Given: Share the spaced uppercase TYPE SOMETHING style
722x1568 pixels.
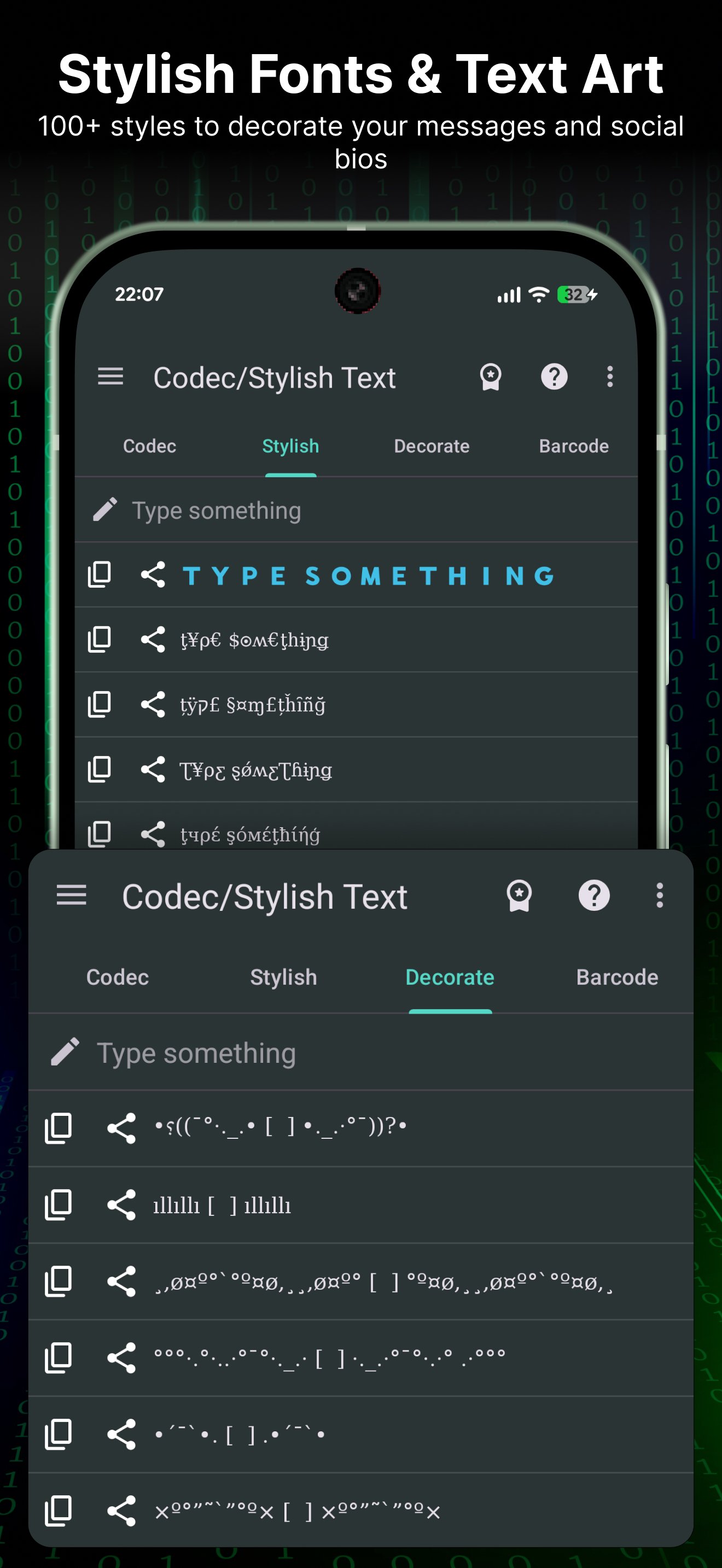Looking at the screenshot, I should [153, 574].
